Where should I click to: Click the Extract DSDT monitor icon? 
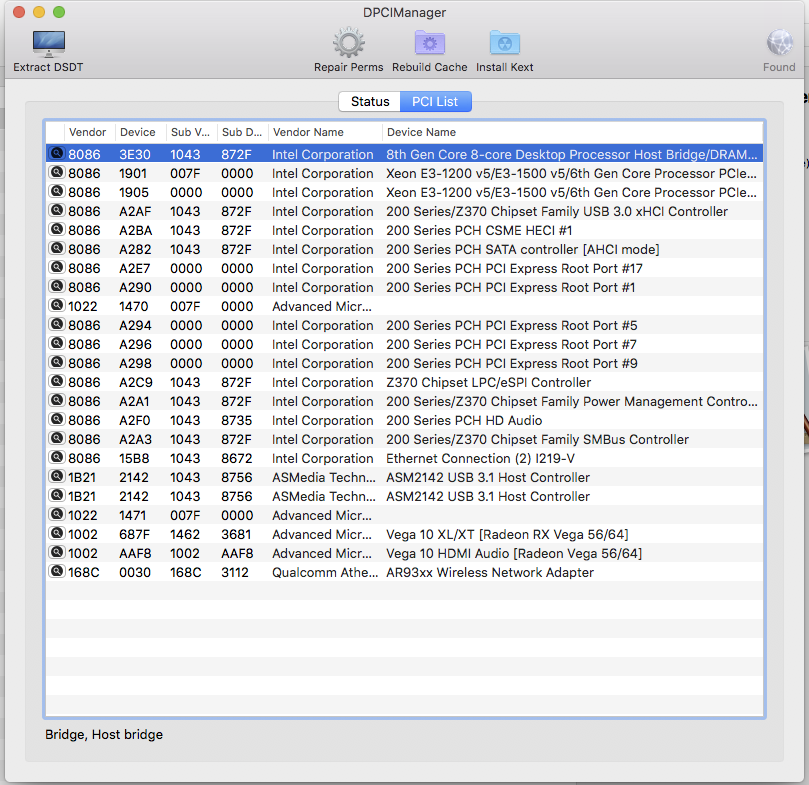(x=48, y=43)
